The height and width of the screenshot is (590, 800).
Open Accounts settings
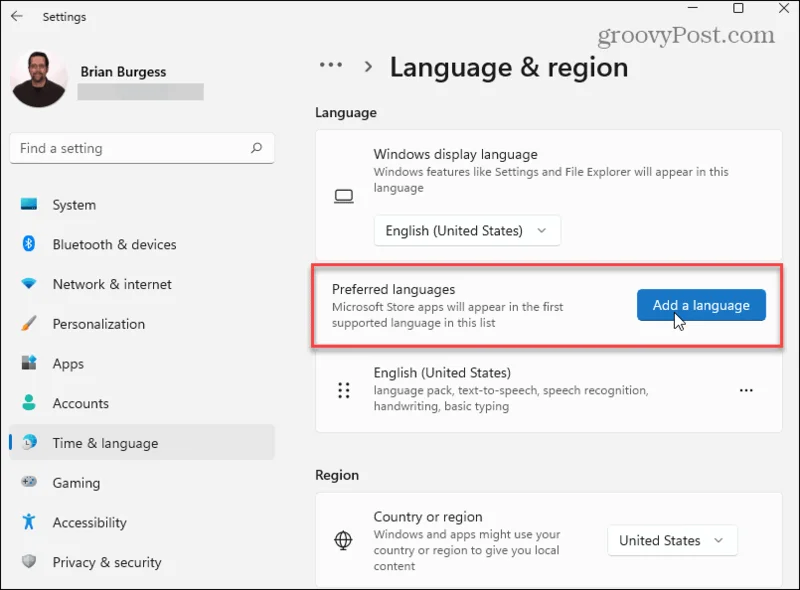pos(141,403)
